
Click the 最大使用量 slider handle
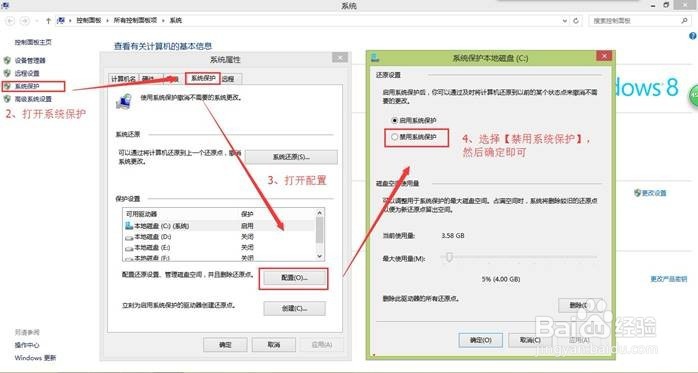pyautogui.click(x=450, y=257)
